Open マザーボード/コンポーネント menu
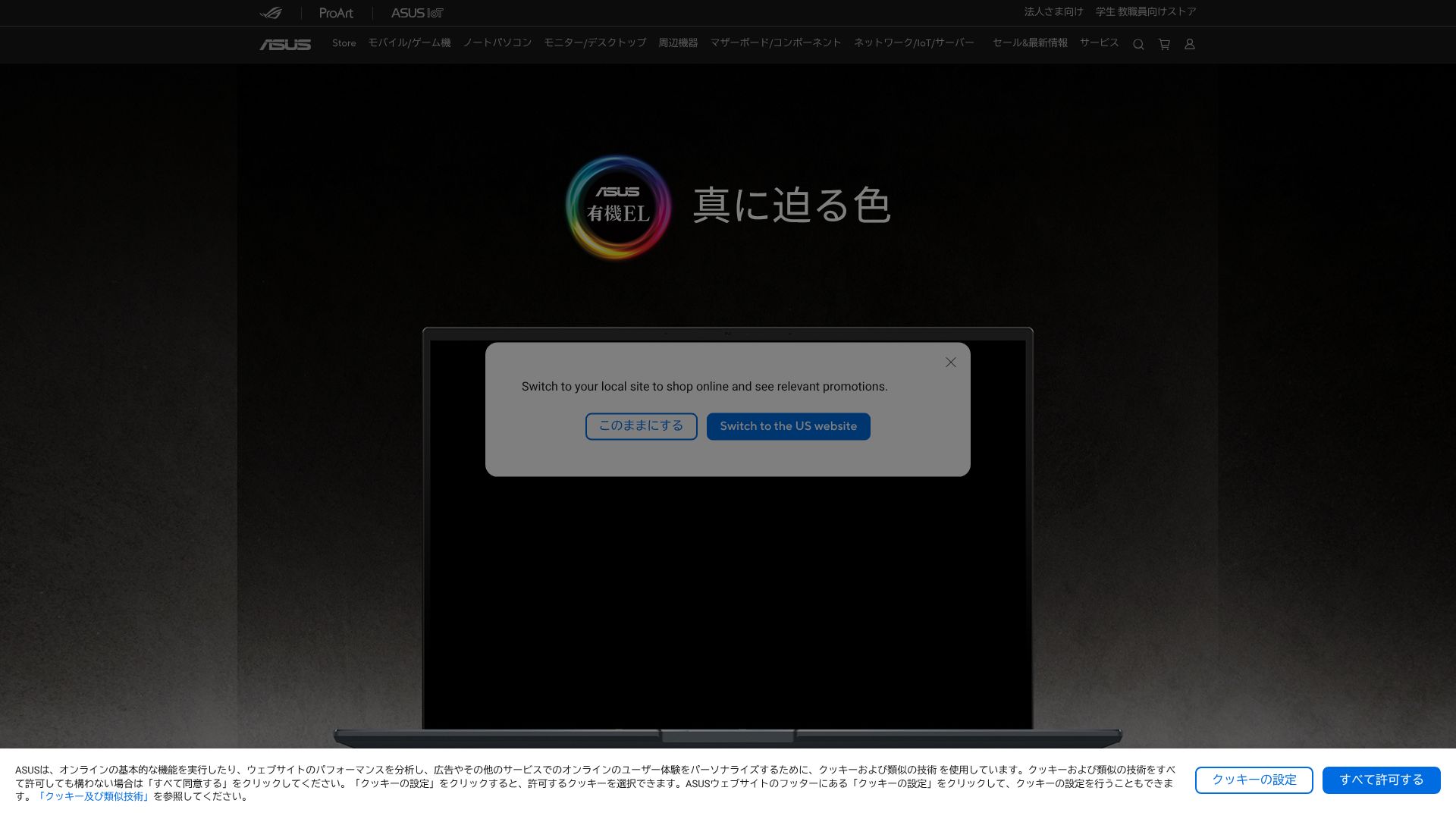Viewport: 1456px width, 819px height. [x=776, y=43]
